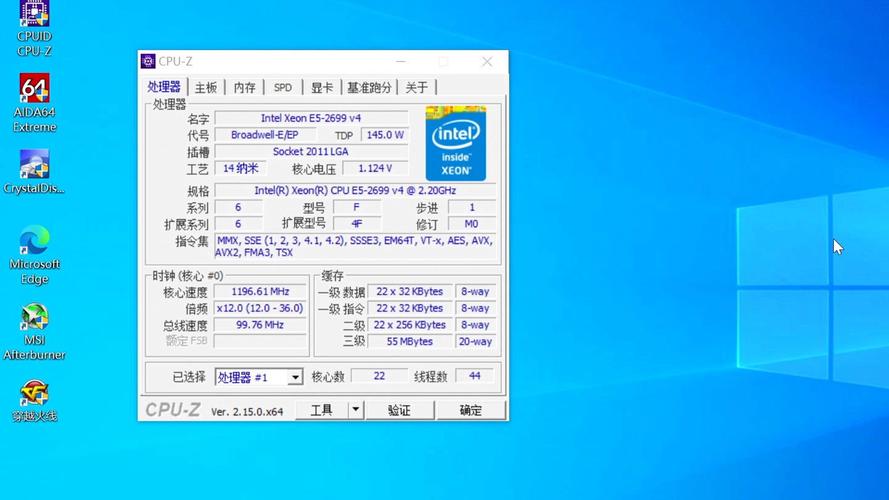Click the core speed value 1196.61 MHz
The image size is (889, 500).
coord(260,291)
